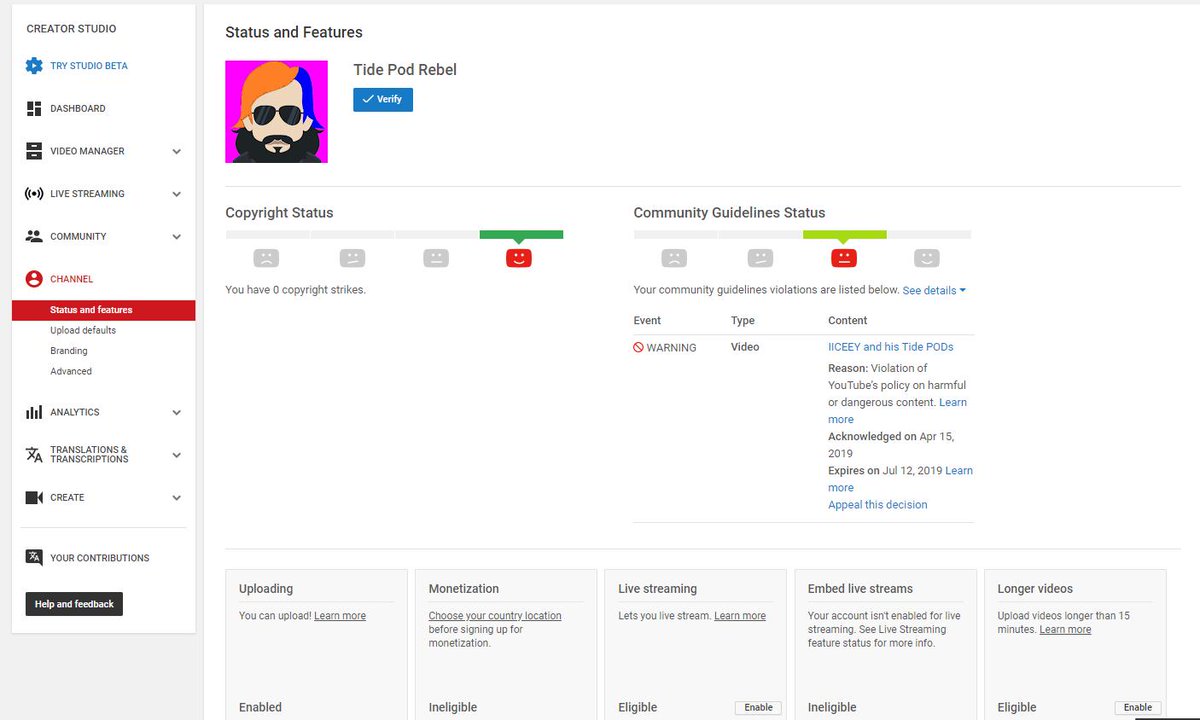Viewport: 1200px width, 720px height.
Task: Click the lime Community Guidelines status segment
Action: coord(845,235)
